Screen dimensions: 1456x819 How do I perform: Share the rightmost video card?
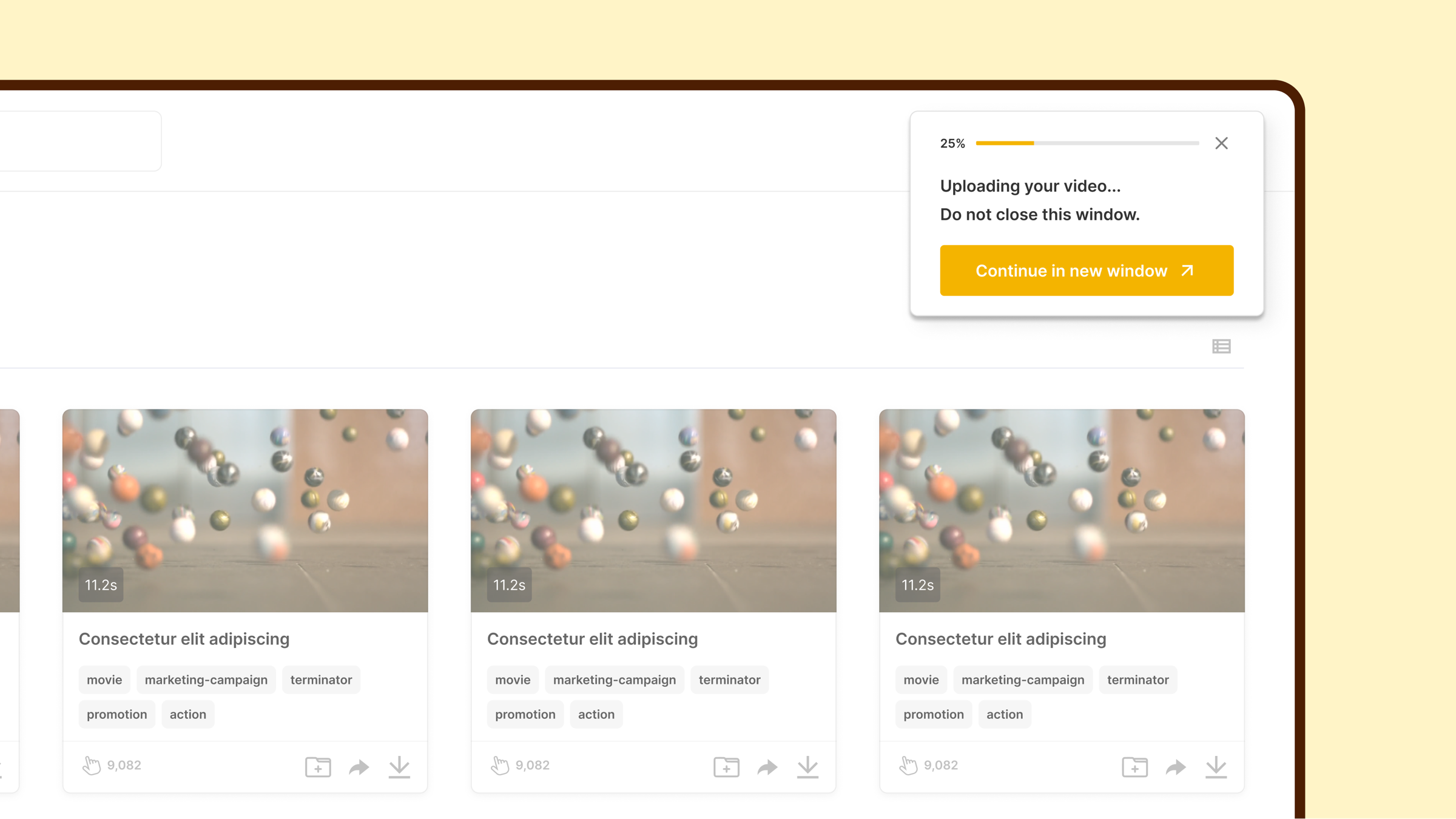click(1176, 767)
